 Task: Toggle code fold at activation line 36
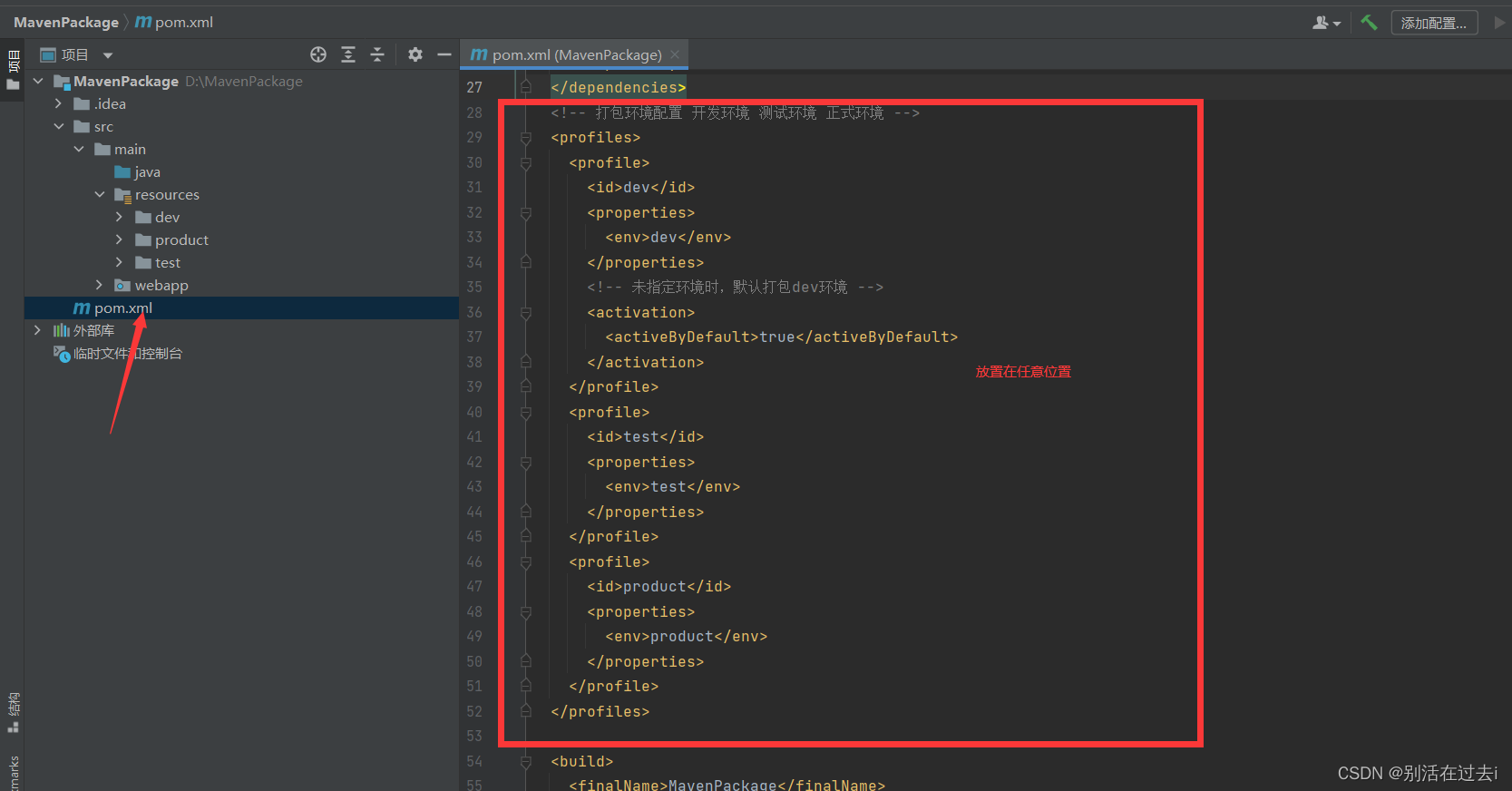coord(526,313)
